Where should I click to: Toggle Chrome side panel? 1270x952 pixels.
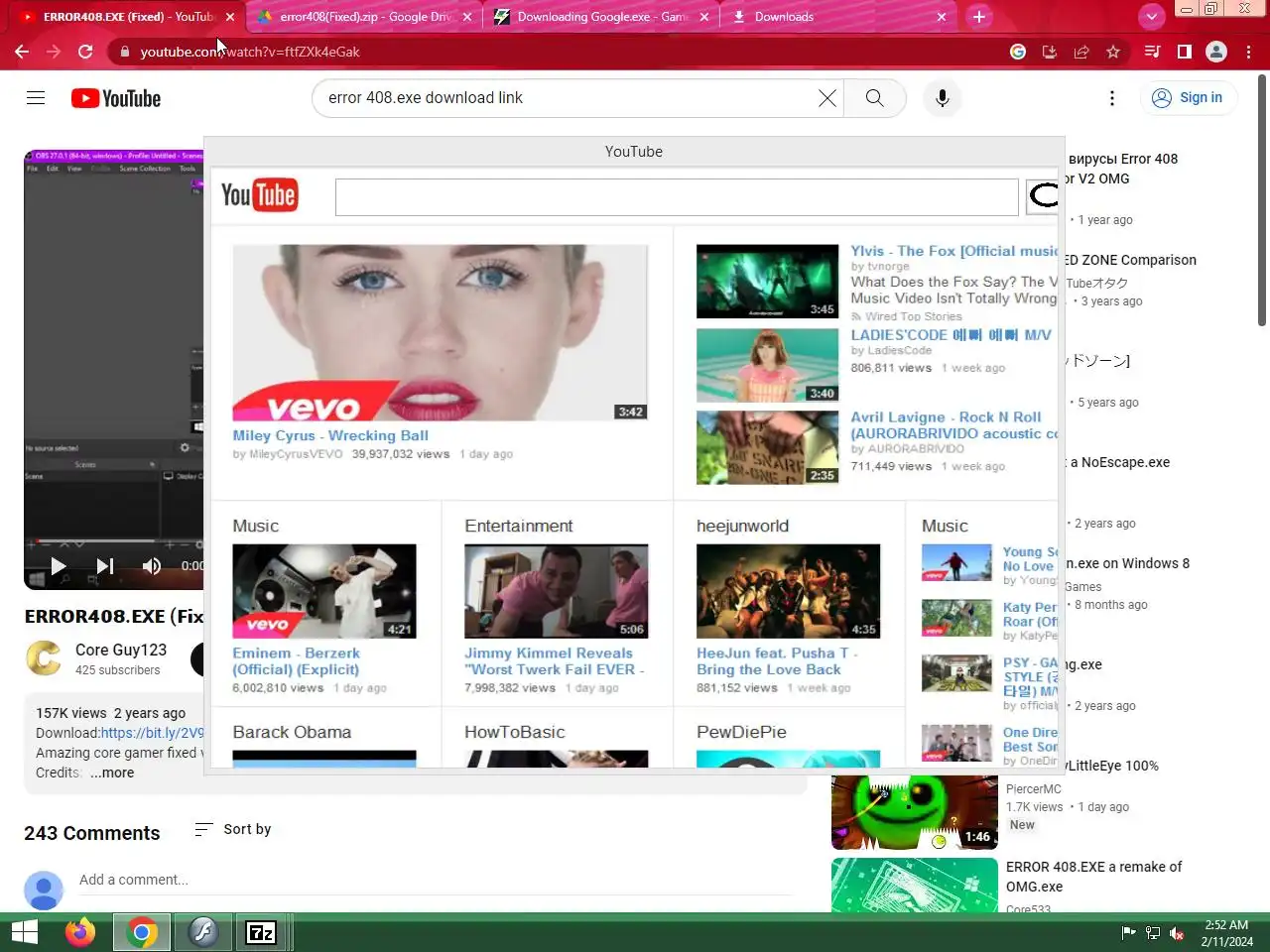click(x=1184, y=52)
